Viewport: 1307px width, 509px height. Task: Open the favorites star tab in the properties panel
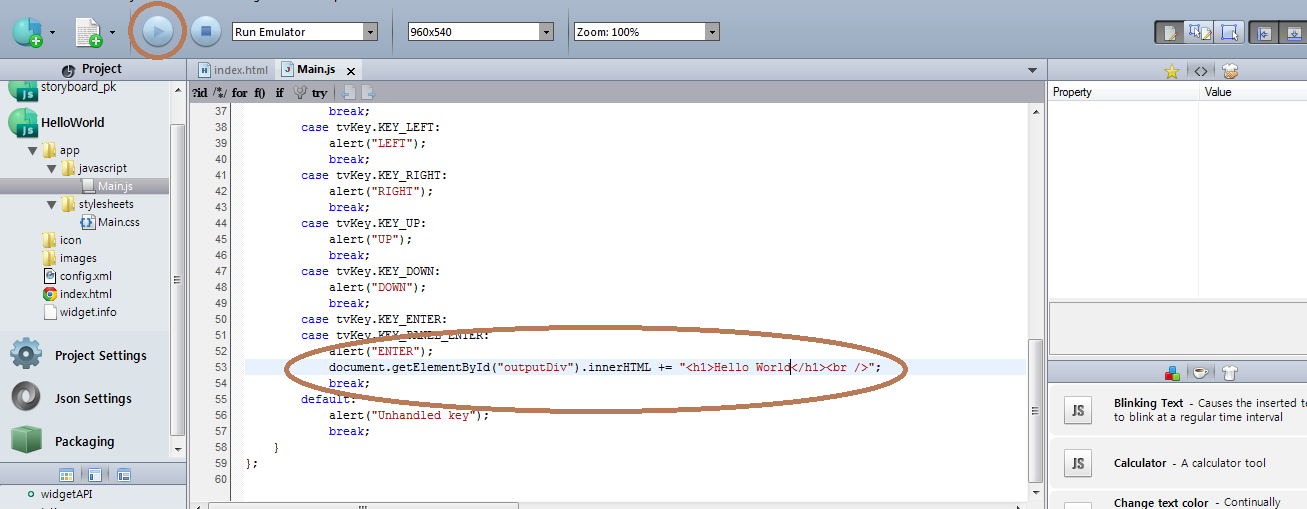click(1171, 71)
